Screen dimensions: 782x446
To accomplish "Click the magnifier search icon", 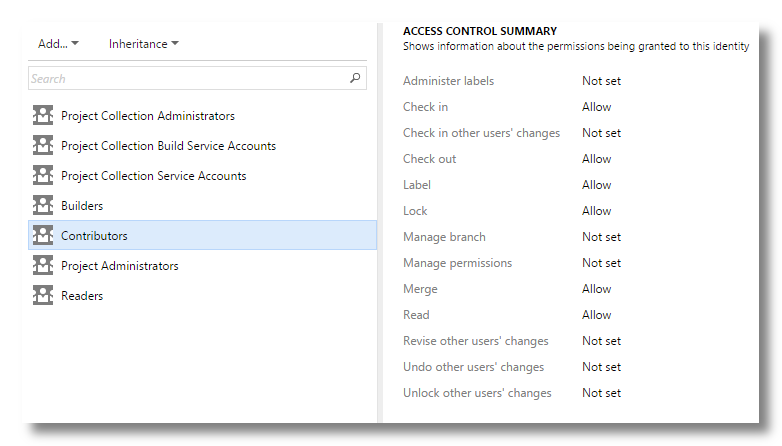I will coord(355,78).
